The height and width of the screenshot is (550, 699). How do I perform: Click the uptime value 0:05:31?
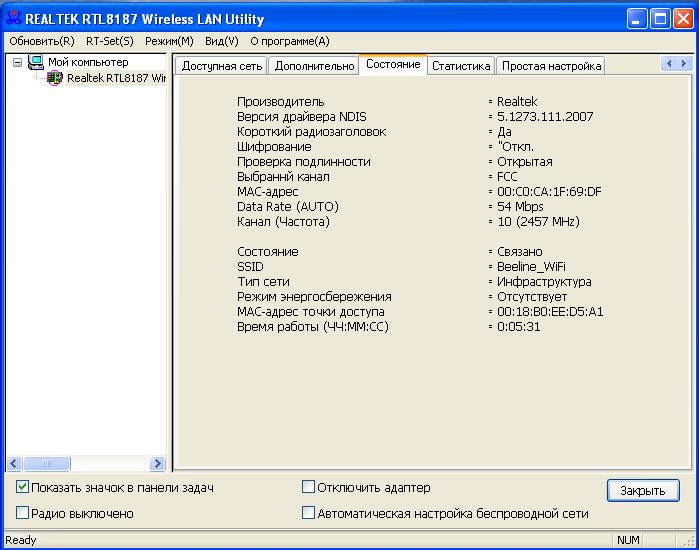point(518,327)
